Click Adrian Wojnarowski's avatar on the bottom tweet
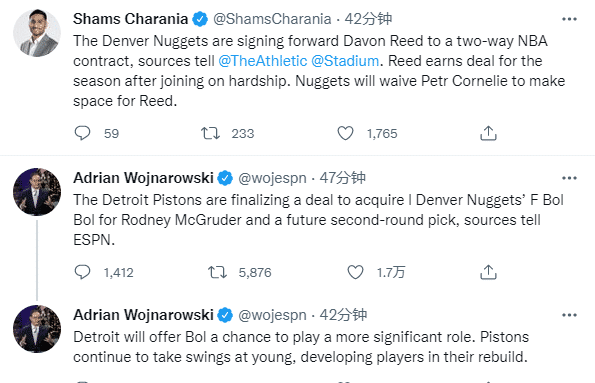The image size is (595, 383). tap(37, 329)
